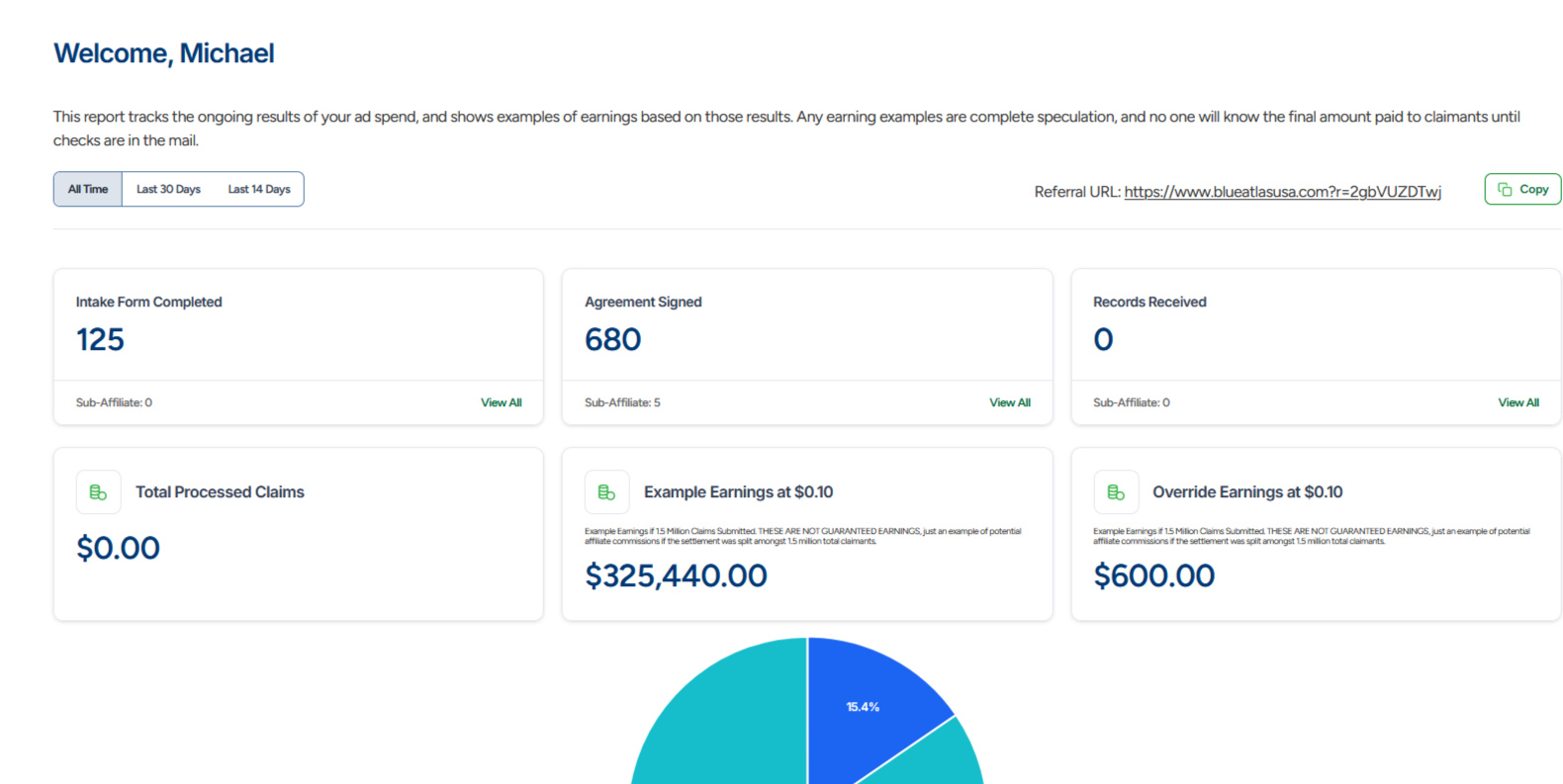Click the copy icon inside the Copy button
The image size is (1563, 784).
coord(1505,189)
